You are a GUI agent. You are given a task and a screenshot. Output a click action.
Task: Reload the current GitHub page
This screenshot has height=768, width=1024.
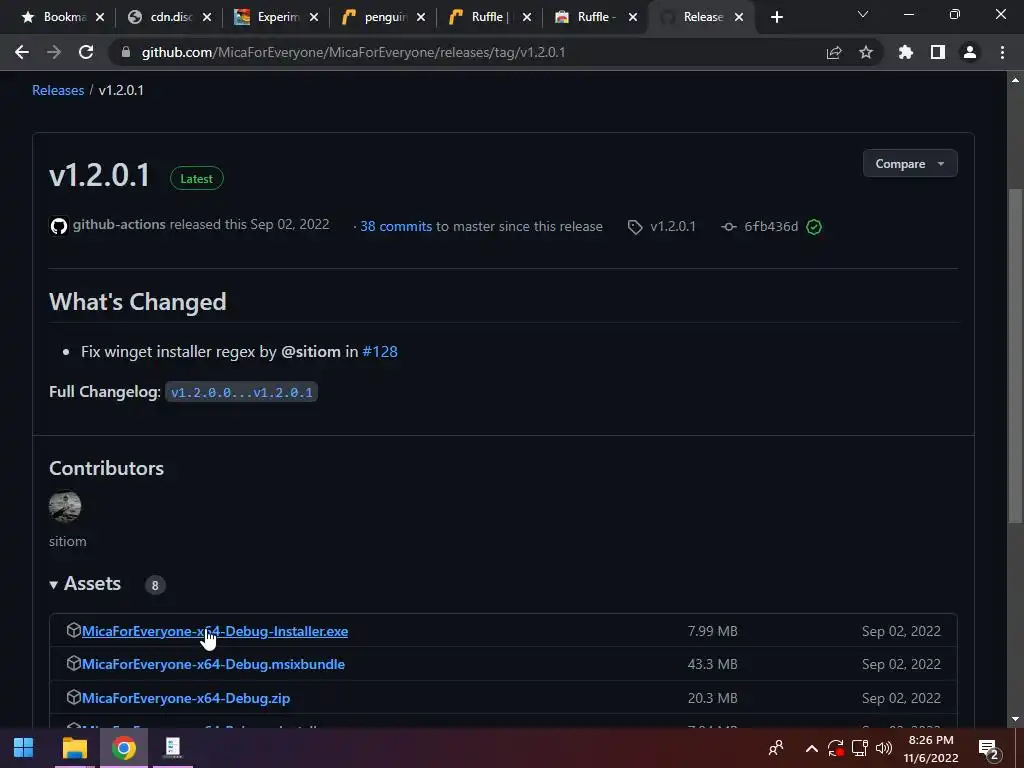click(x=86, y=52)
